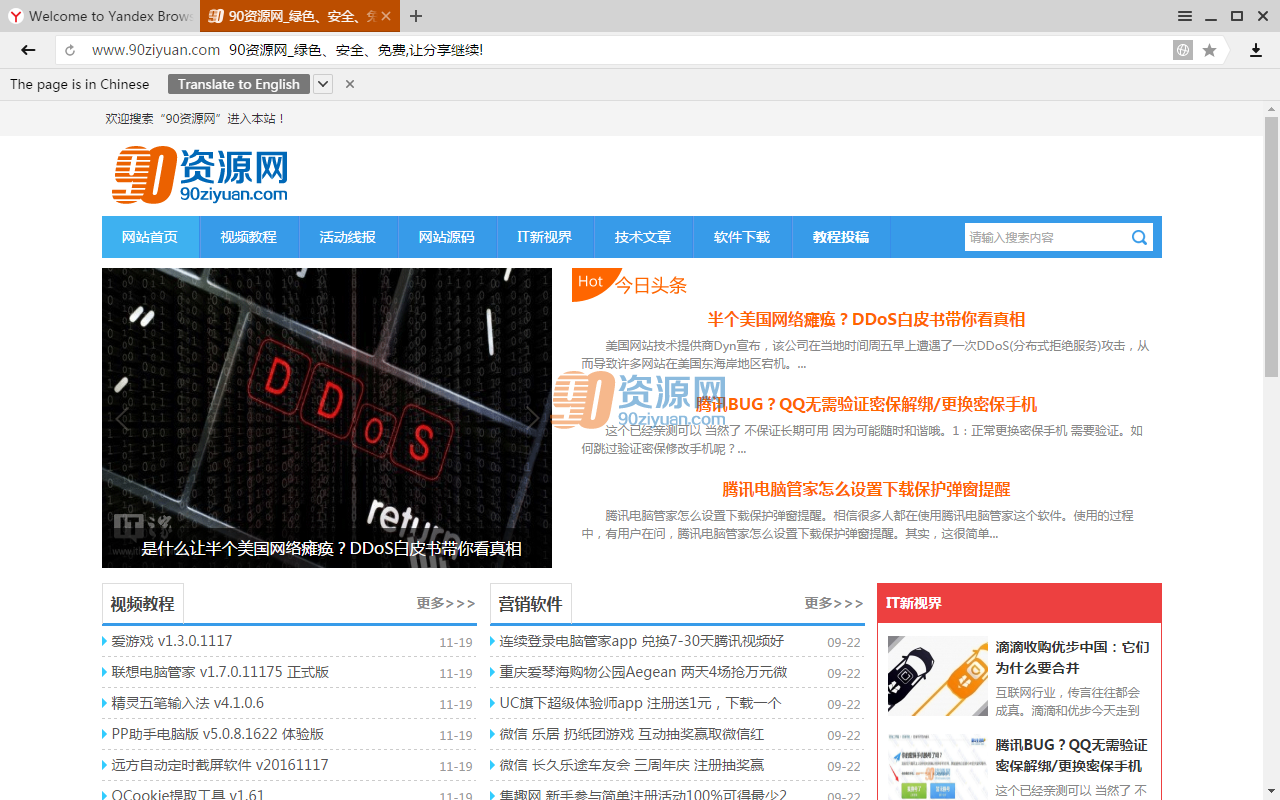Click previous slide arrow on DDoS banner
This screenshot has height=800, width=1280.
coord(122,418)
